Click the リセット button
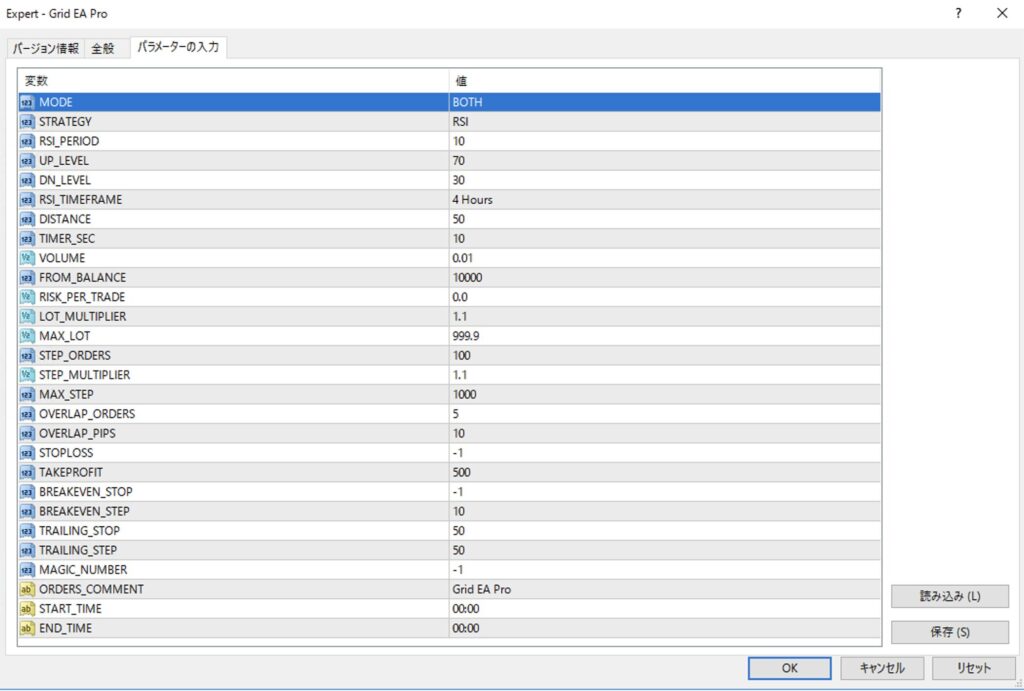1024x691 pixels. (974, 668)
